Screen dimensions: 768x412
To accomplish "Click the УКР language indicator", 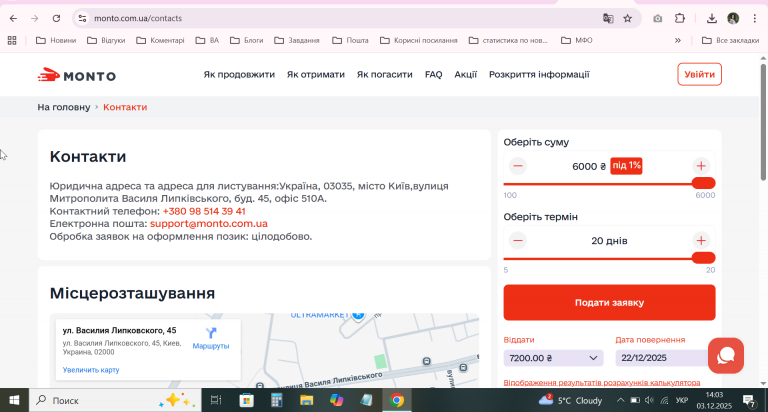I will click(x=681, y=400).
